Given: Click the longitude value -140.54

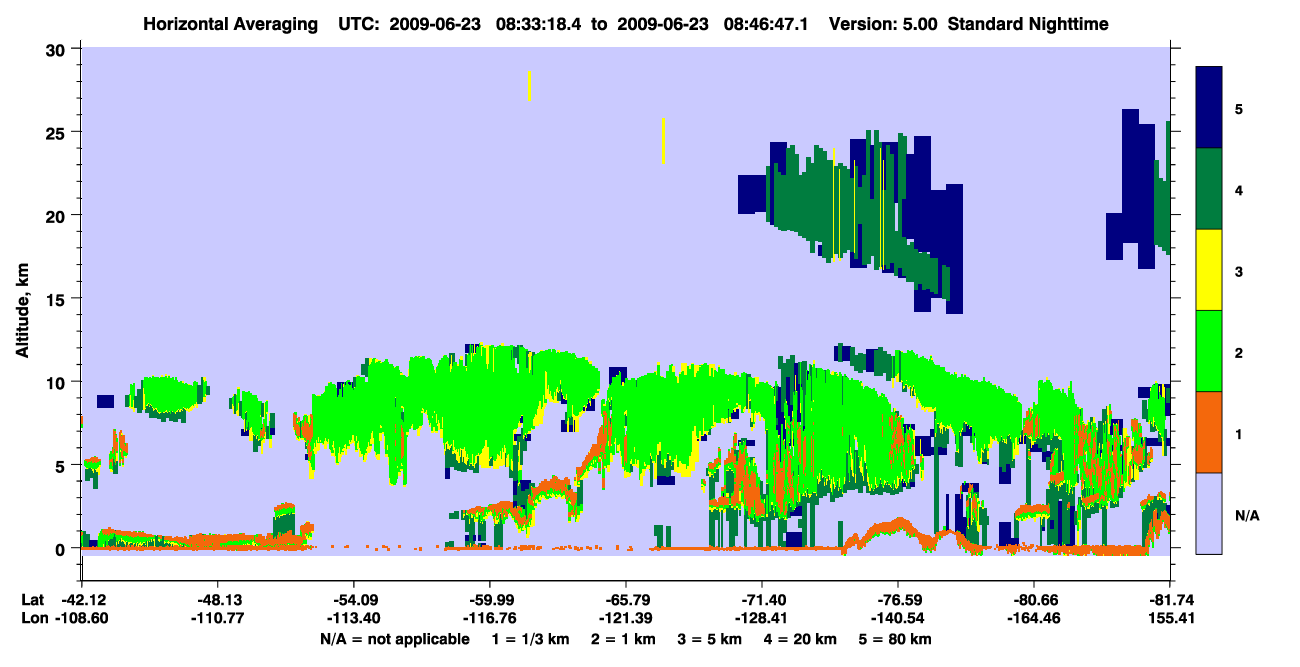Looking at the screenshot, I should coord(897,618).
